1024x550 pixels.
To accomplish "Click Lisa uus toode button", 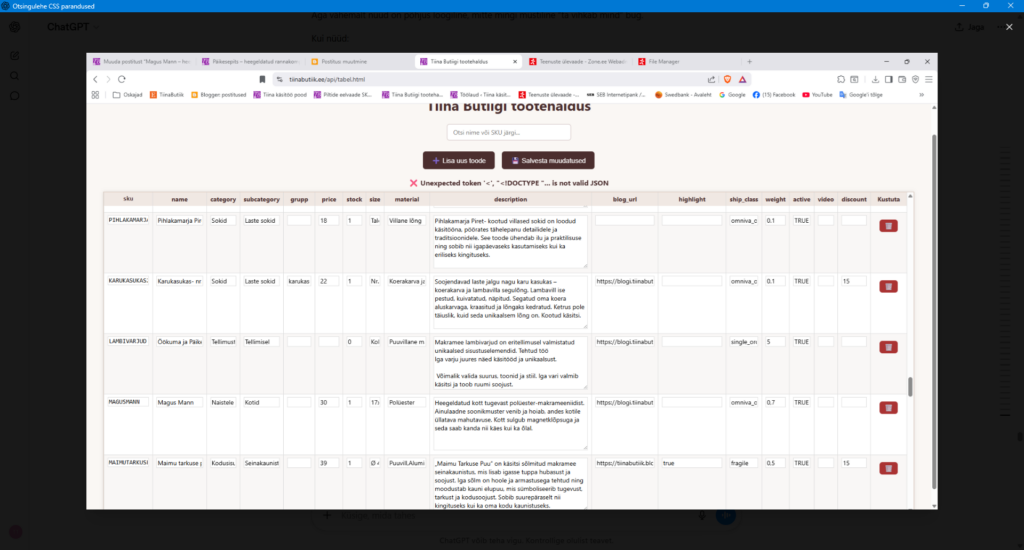I will 458,161.
